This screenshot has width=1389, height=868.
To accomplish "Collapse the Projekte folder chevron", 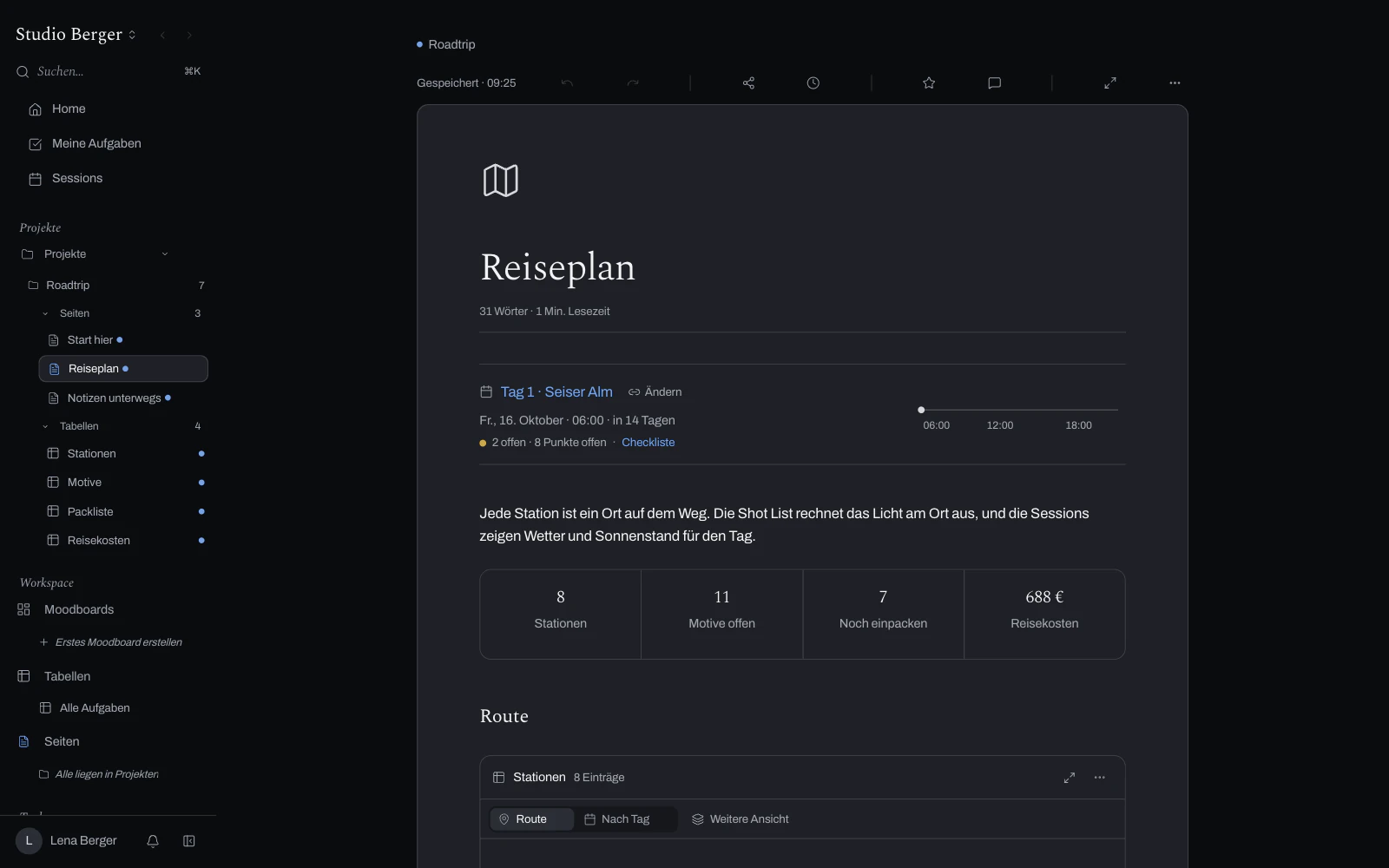I will (165, 254).
